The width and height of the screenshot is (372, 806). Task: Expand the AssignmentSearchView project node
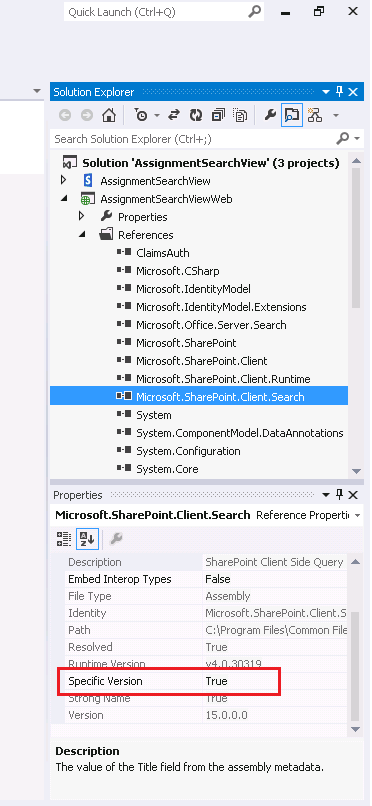(x=63, y=180)
